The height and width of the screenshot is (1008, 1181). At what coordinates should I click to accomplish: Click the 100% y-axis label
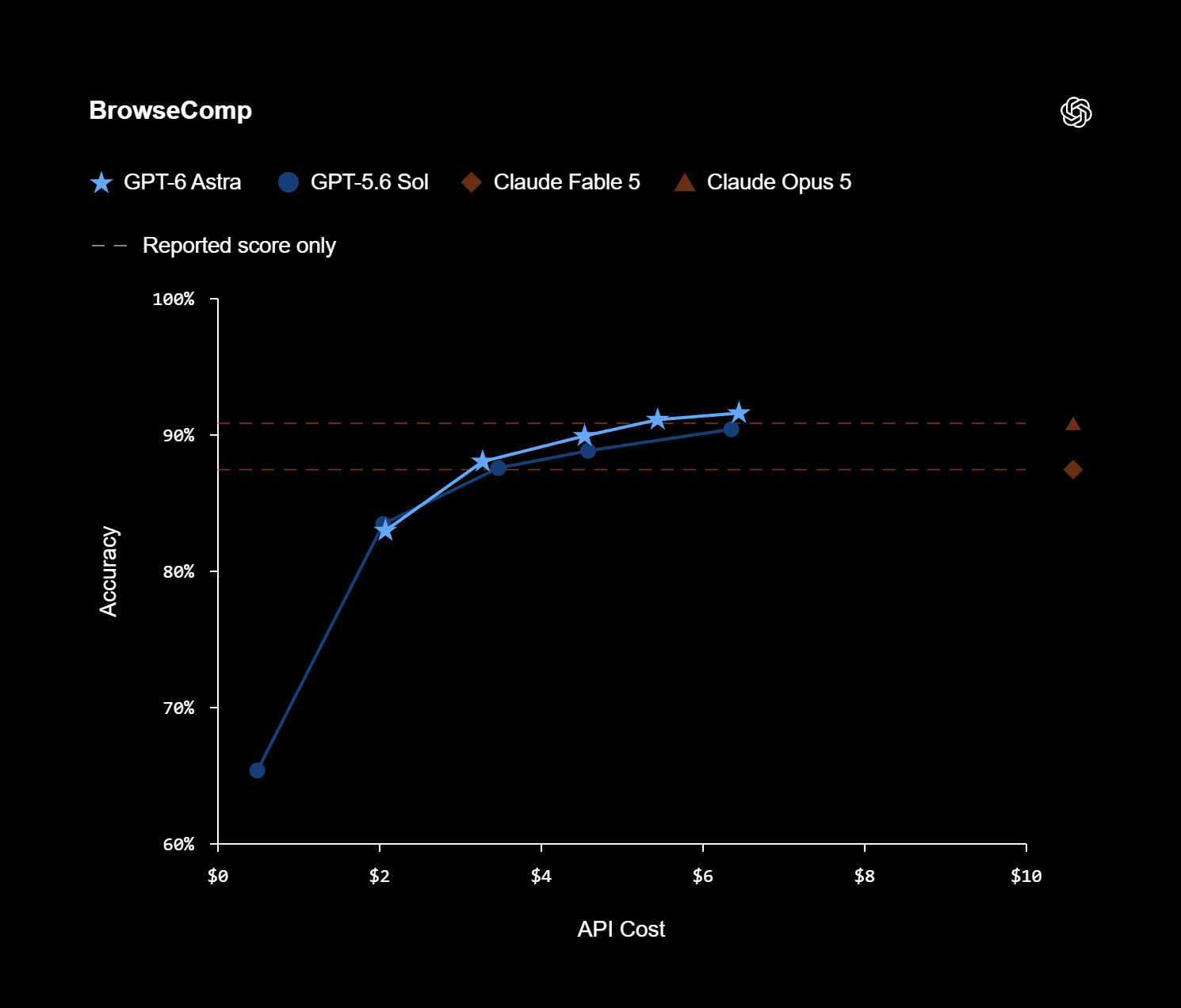pyautogui.click(x=174, y=300)
